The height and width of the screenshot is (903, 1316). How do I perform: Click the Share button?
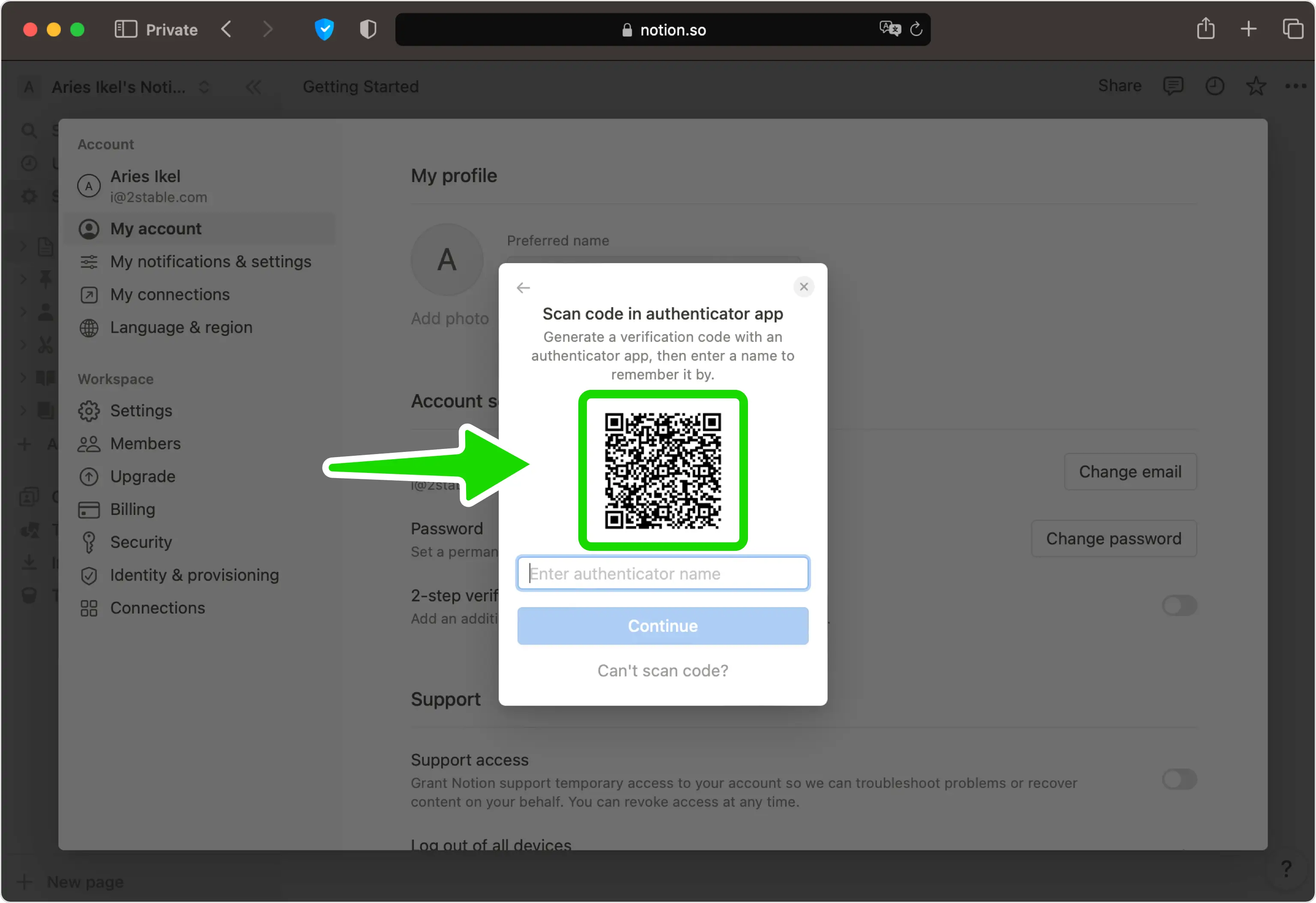pyautogui.click(x=1119, y=86)
